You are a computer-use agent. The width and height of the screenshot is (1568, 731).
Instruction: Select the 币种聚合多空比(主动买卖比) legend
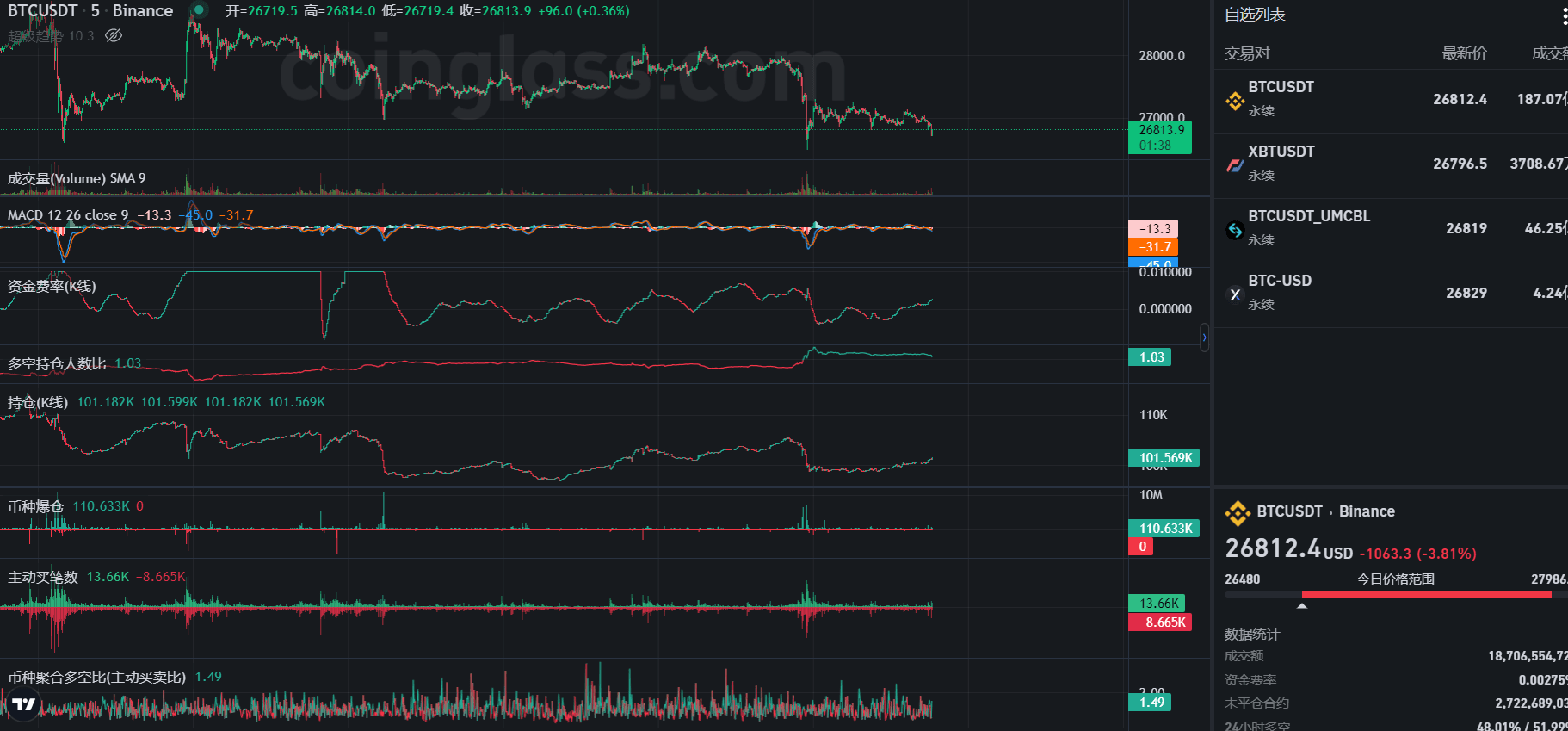tap(96, 677)
